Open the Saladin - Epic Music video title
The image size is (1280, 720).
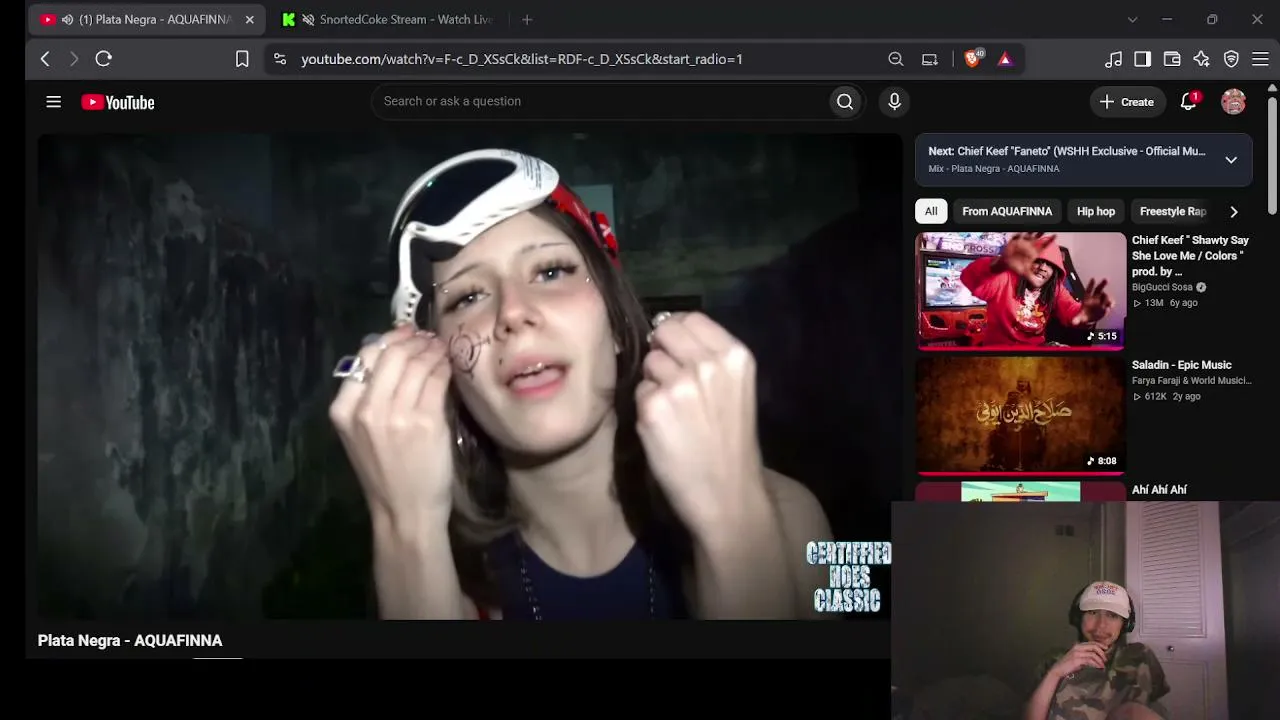[1182, 365]
